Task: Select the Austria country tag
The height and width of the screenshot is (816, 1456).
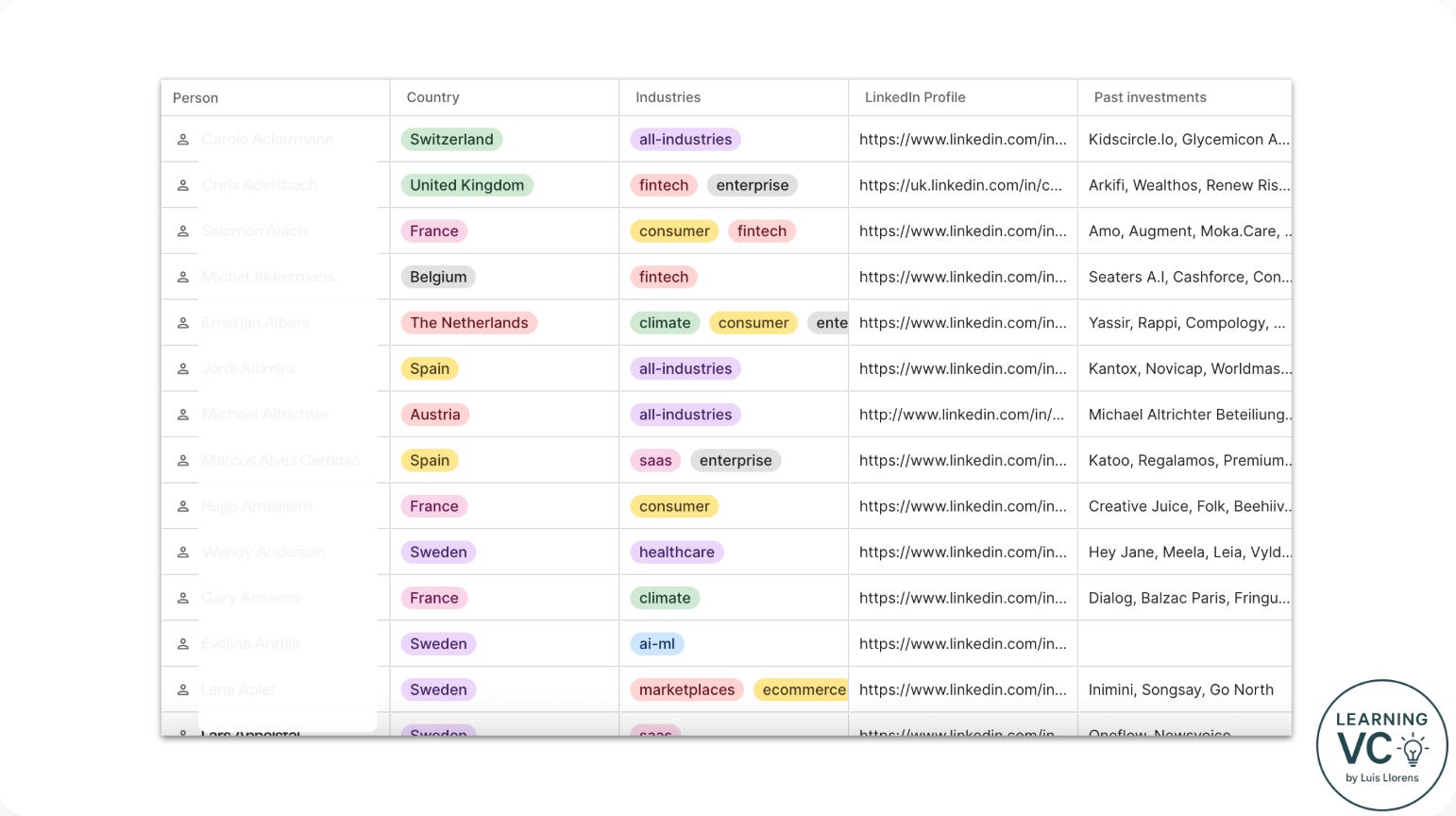Action: click(435, 415)
